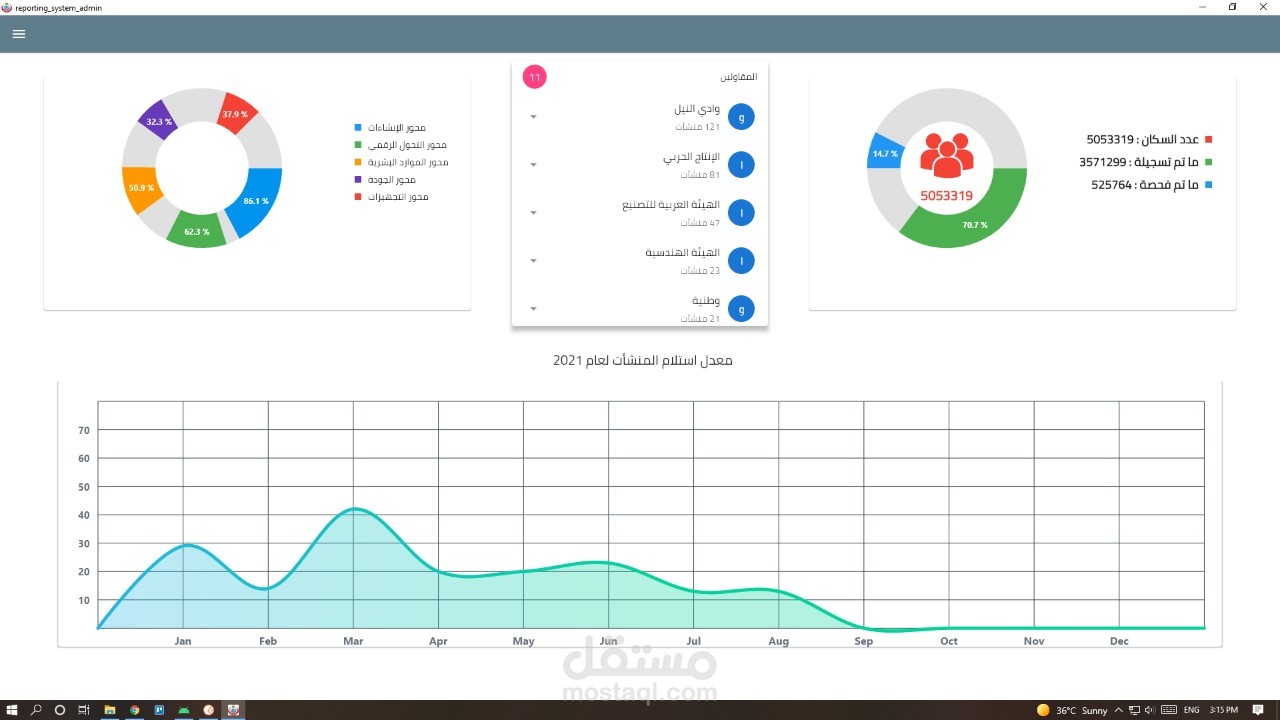Open the volume control in tray

pyautogui.click(x=1151, y=710)
